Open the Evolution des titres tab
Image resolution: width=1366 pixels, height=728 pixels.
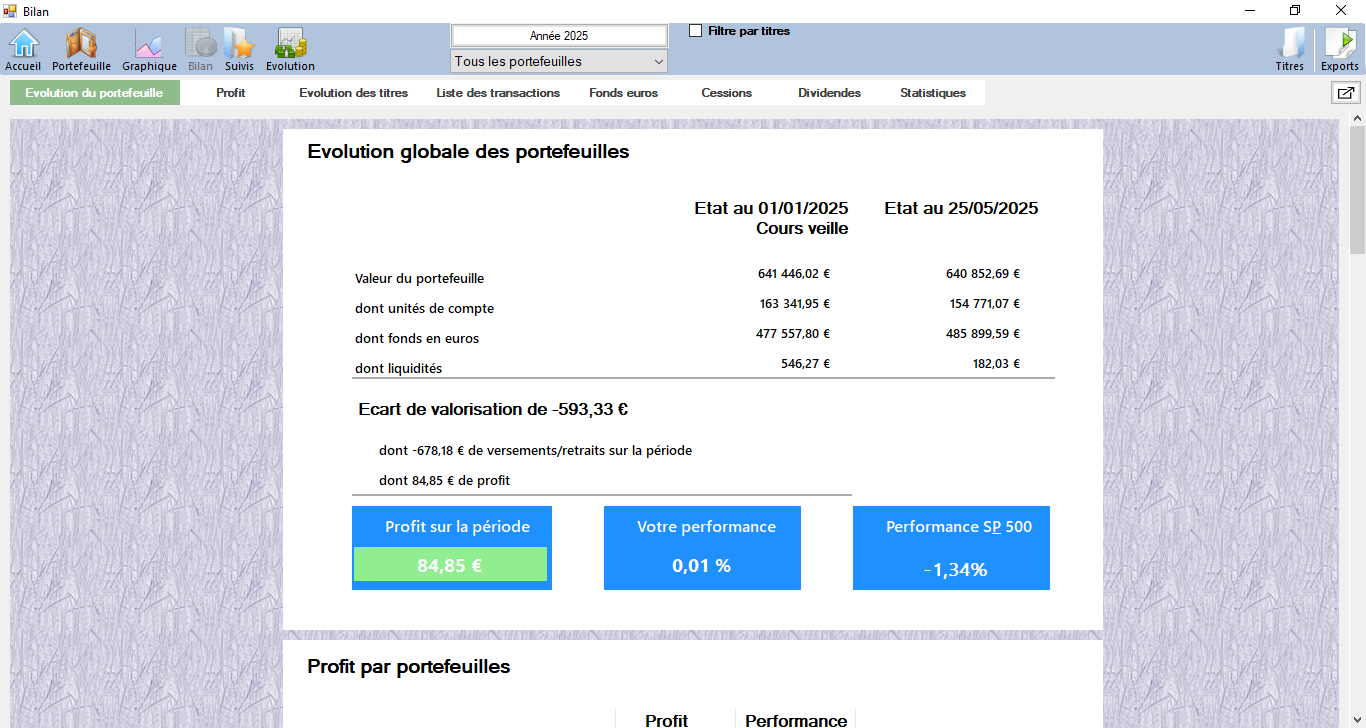click(x=353, y=93)
